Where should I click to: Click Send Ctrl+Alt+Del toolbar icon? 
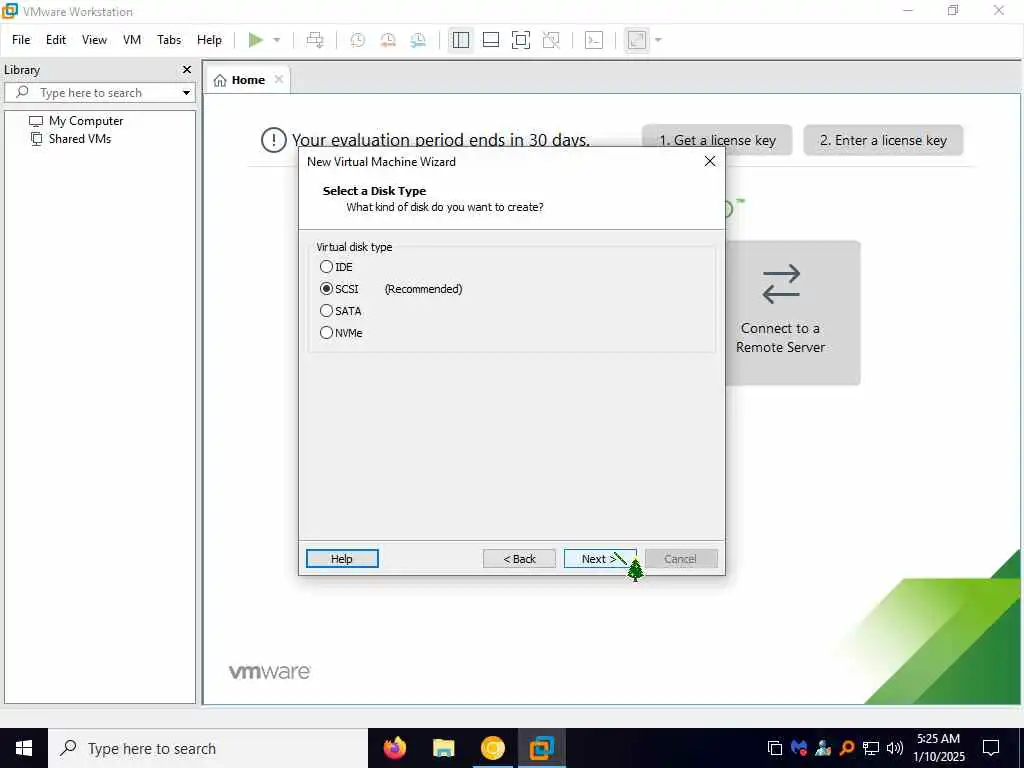[315, 40]
